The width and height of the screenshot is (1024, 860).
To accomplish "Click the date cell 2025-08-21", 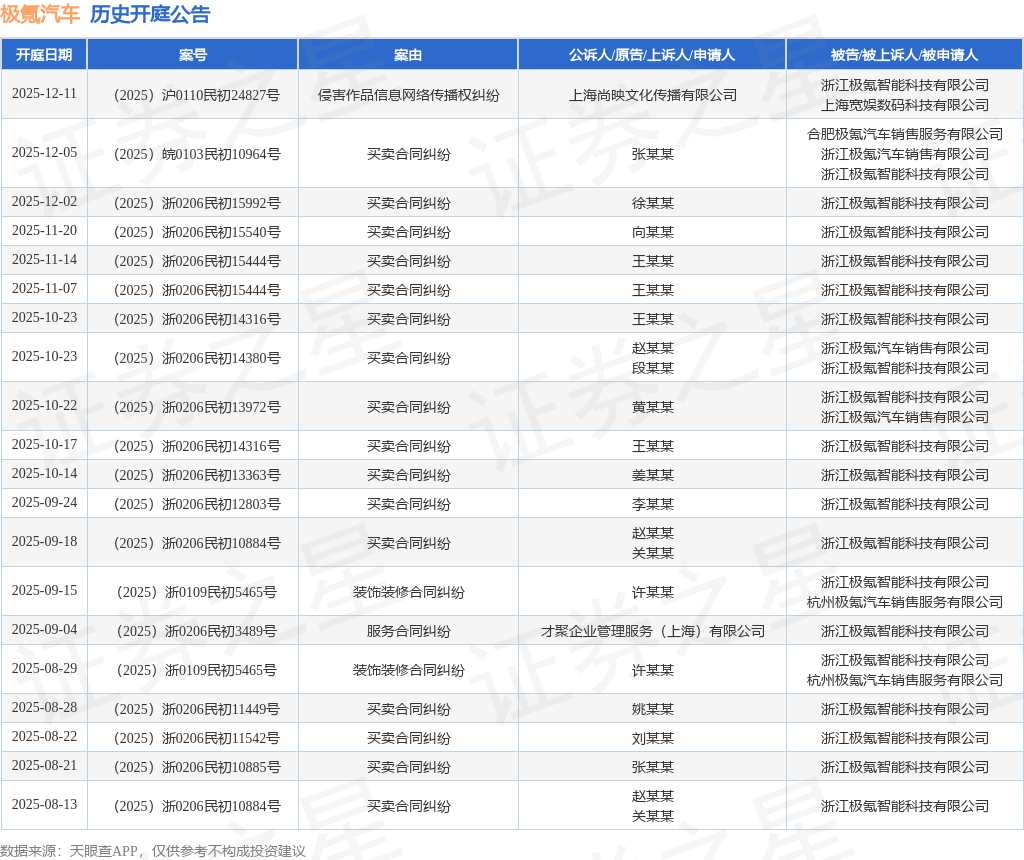I will click(44, 765).
